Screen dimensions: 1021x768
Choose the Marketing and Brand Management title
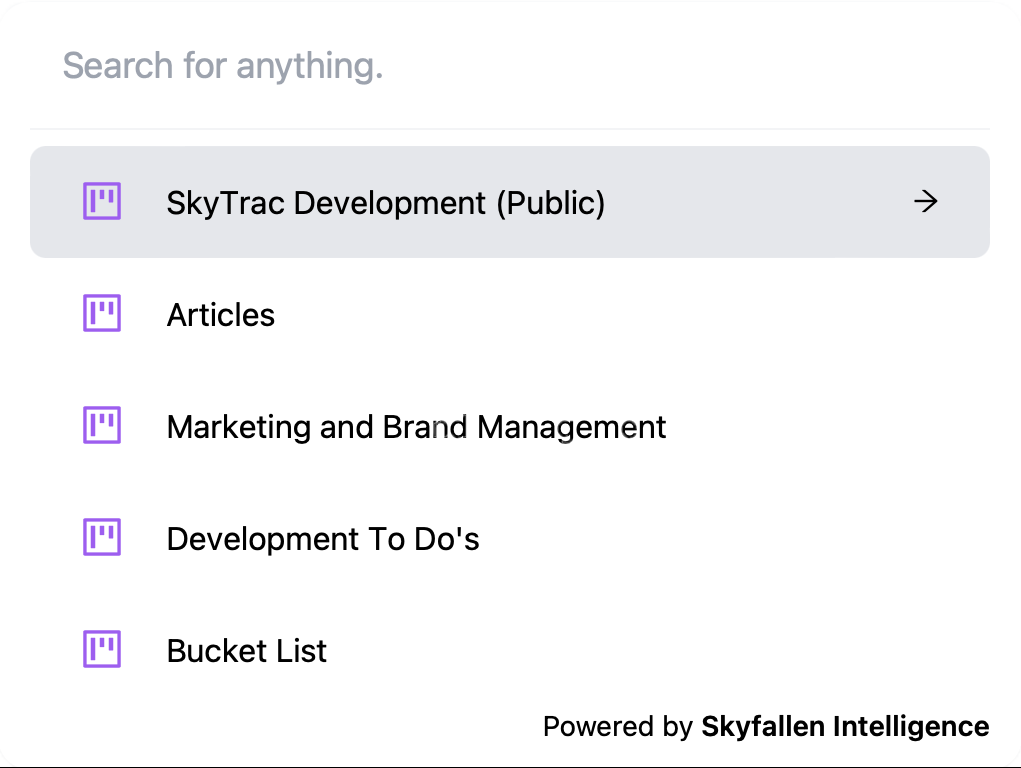point(416,427)
